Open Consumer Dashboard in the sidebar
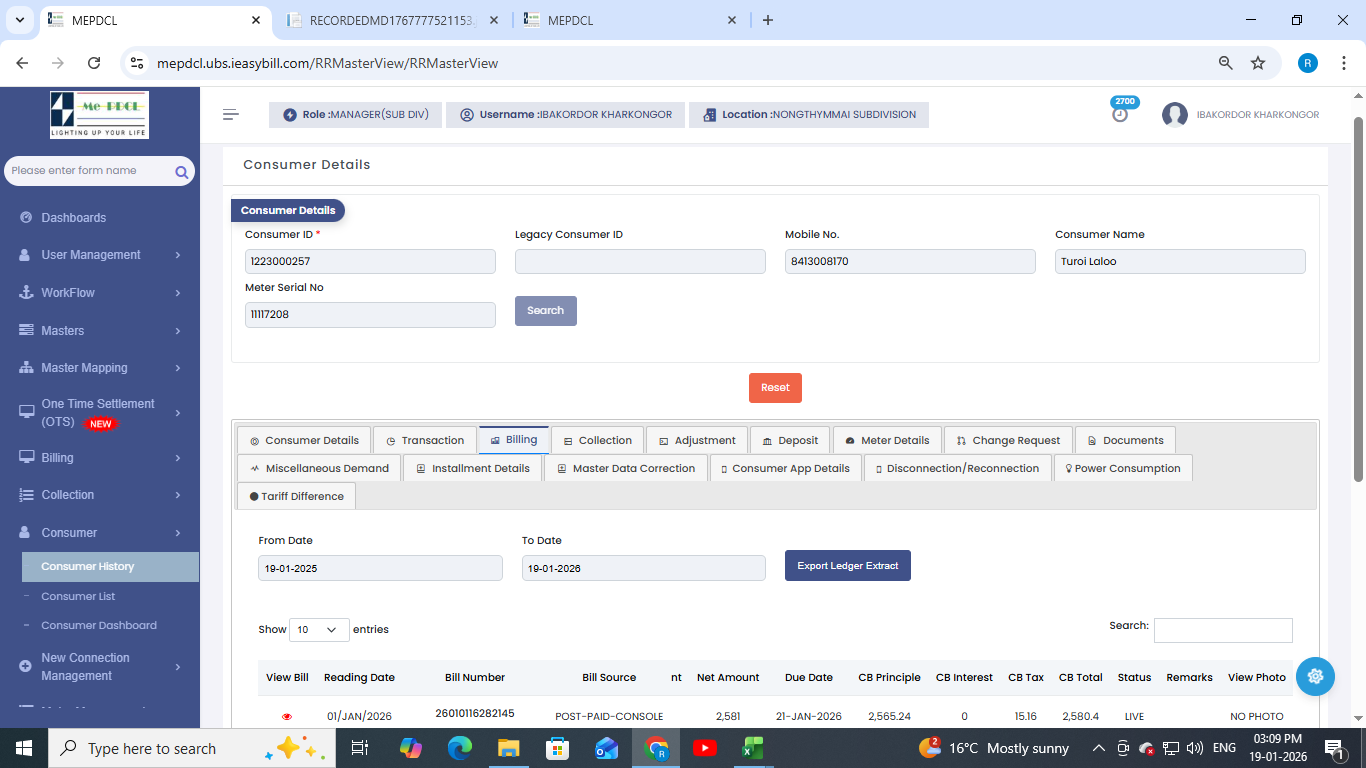The height and width of the screenshot is (768, 1366). tap(99, 625)
